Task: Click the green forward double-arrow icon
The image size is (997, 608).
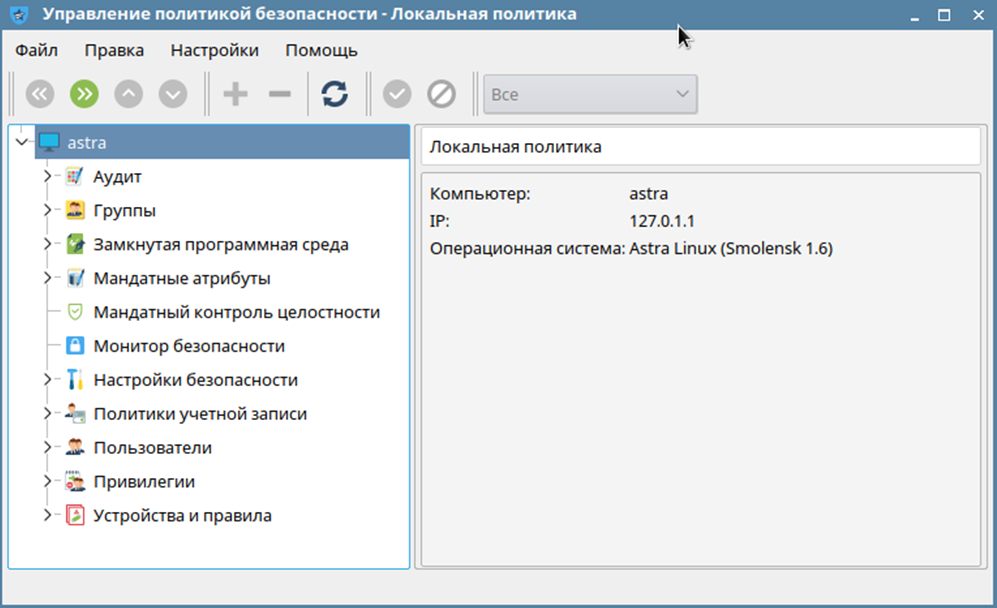Action: 84,94
